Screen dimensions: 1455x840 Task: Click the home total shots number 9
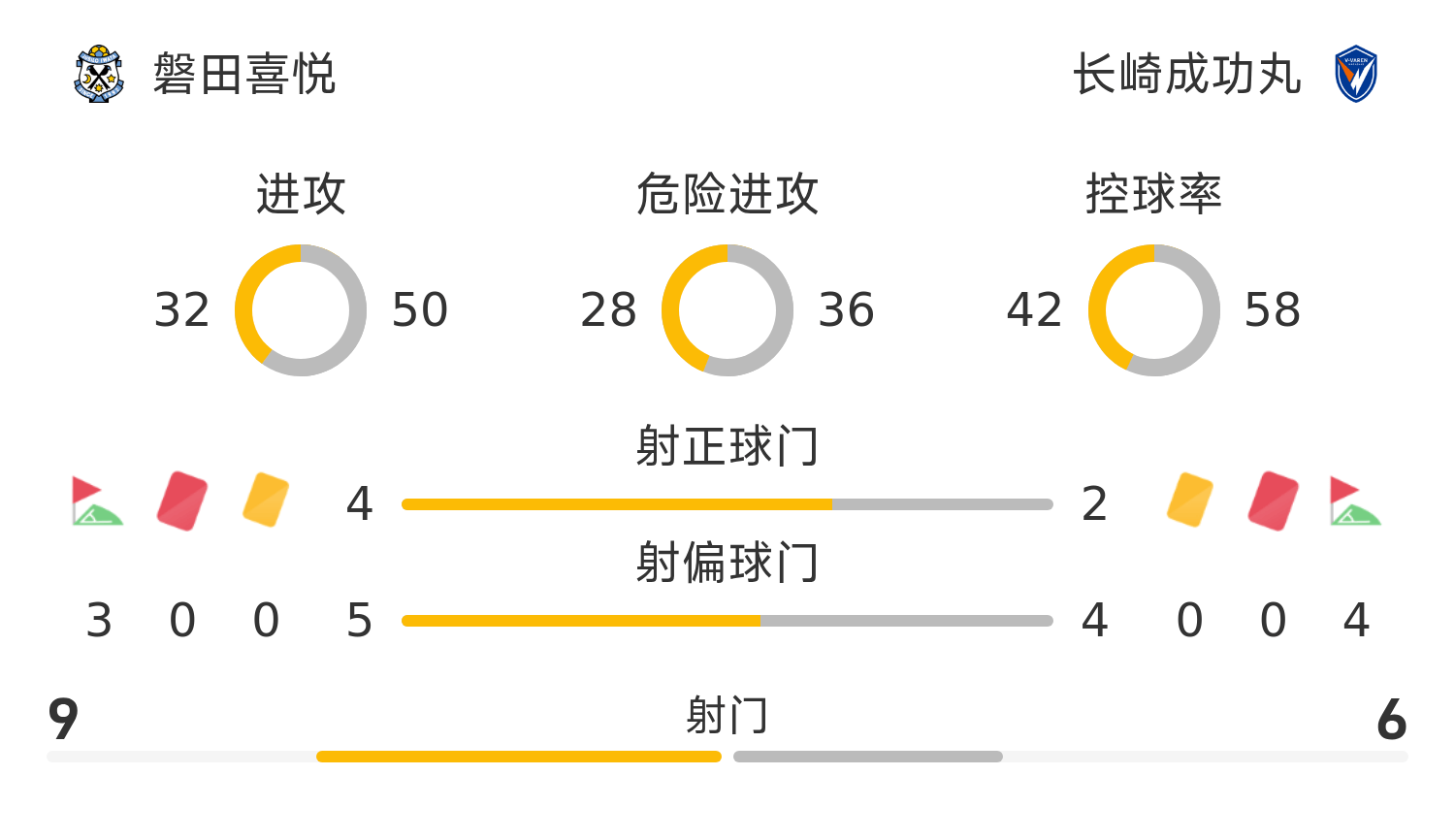[63, 720]
